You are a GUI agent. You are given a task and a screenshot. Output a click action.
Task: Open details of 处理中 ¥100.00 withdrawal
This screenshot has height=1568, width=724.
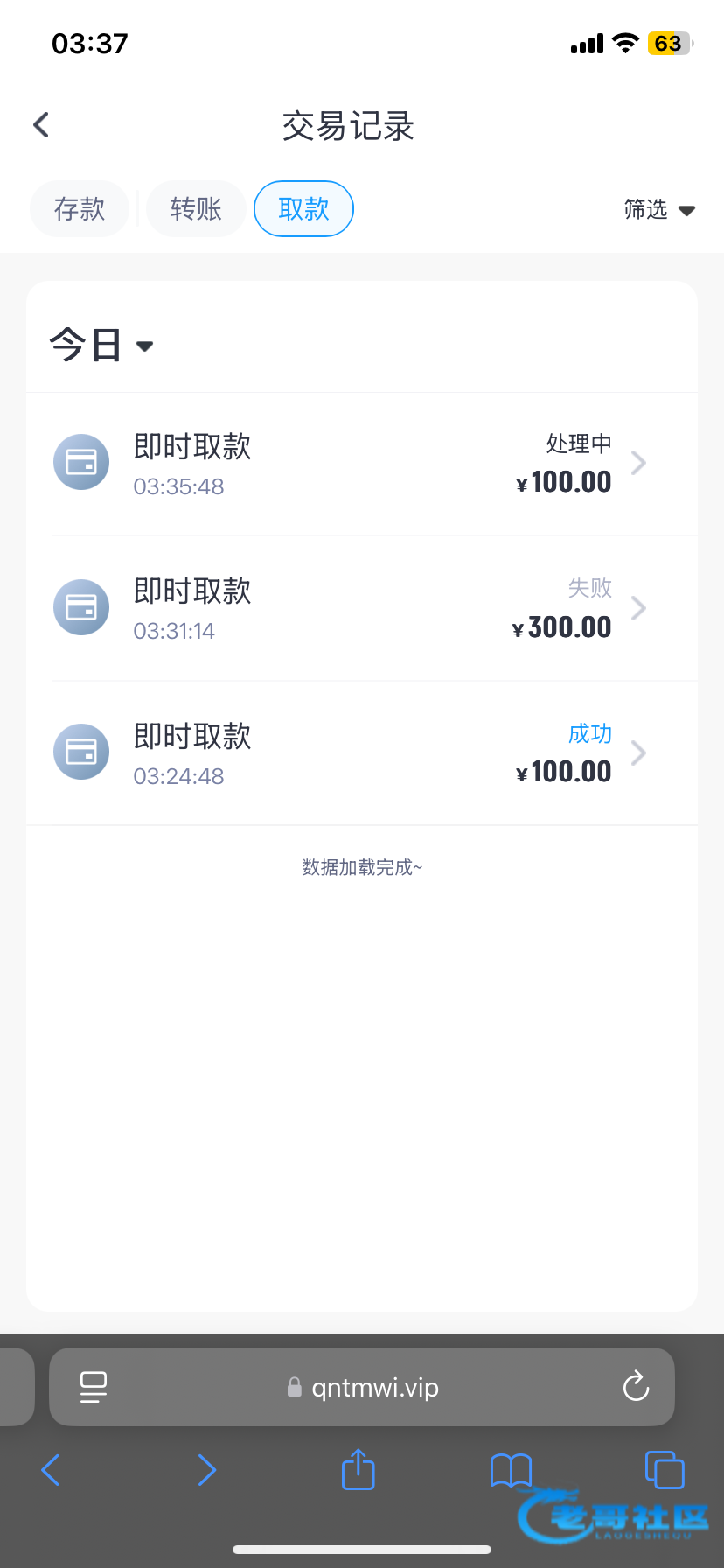click(638, 463)
